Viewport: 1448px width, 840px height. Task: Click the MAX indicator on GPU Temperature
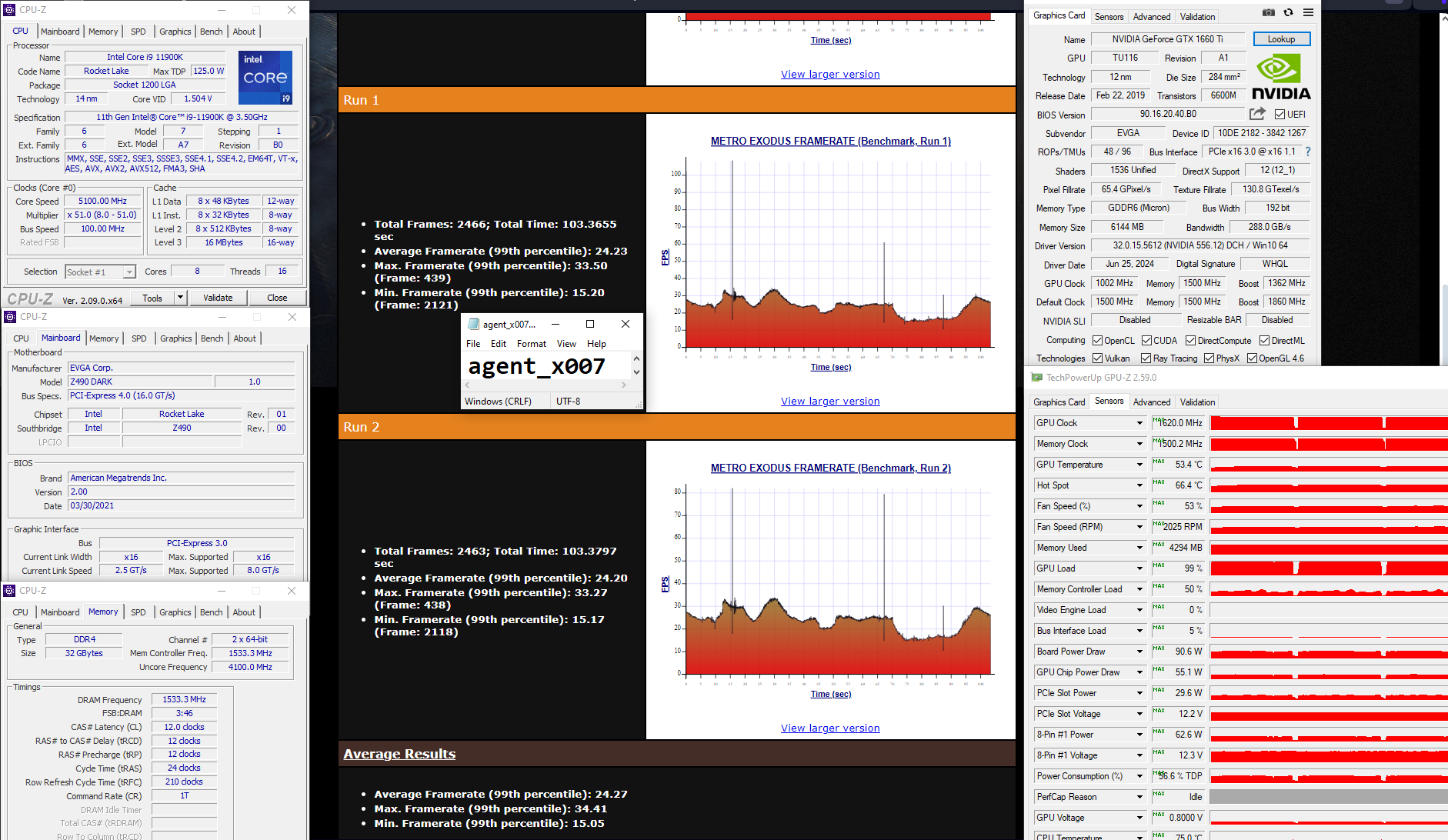(x=1159, y=462)
